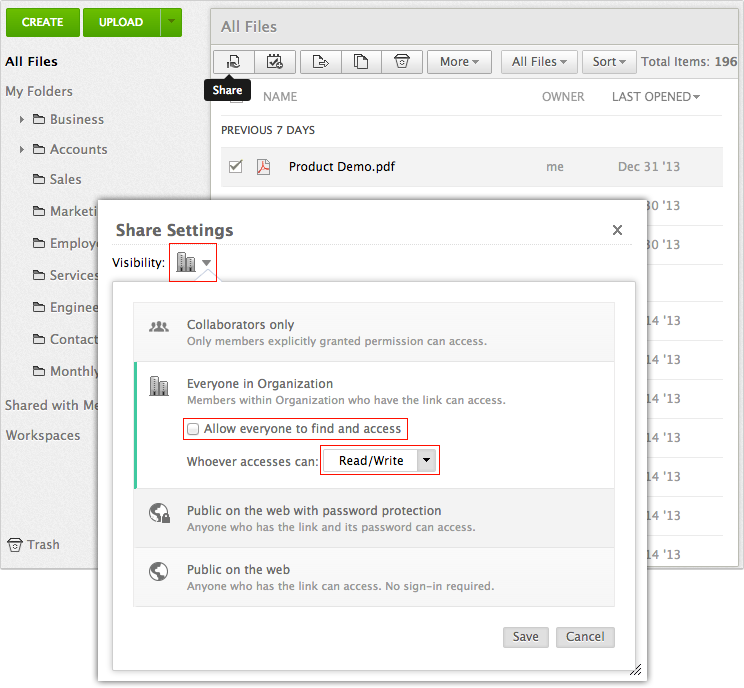Click the Move to folder toolbar icon
The image size is (744, 688).
pos(321,62)
